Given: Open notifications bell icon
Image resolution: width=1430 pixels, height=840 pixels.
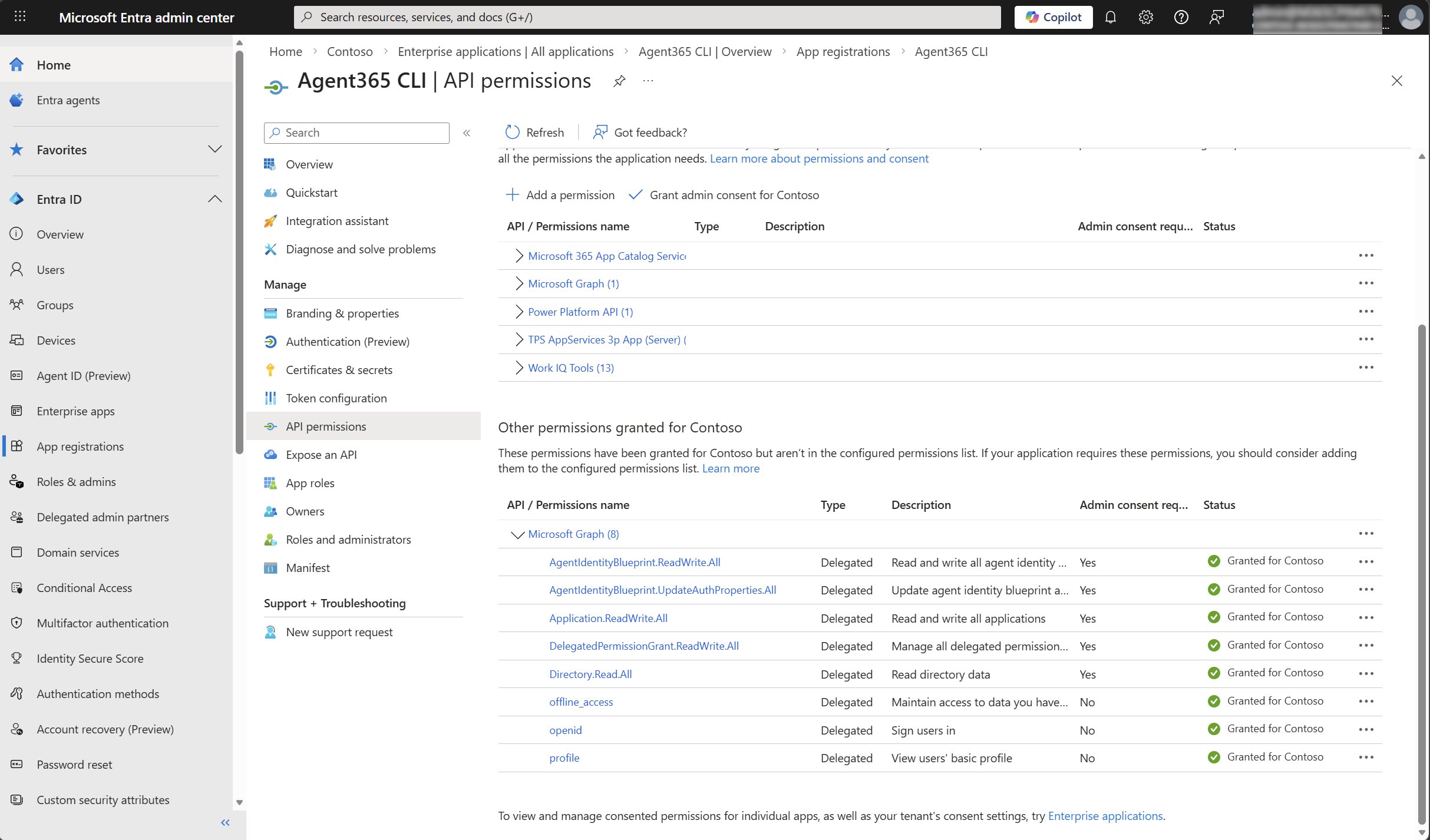Looking at the screenshot, I should [1110, 17].
